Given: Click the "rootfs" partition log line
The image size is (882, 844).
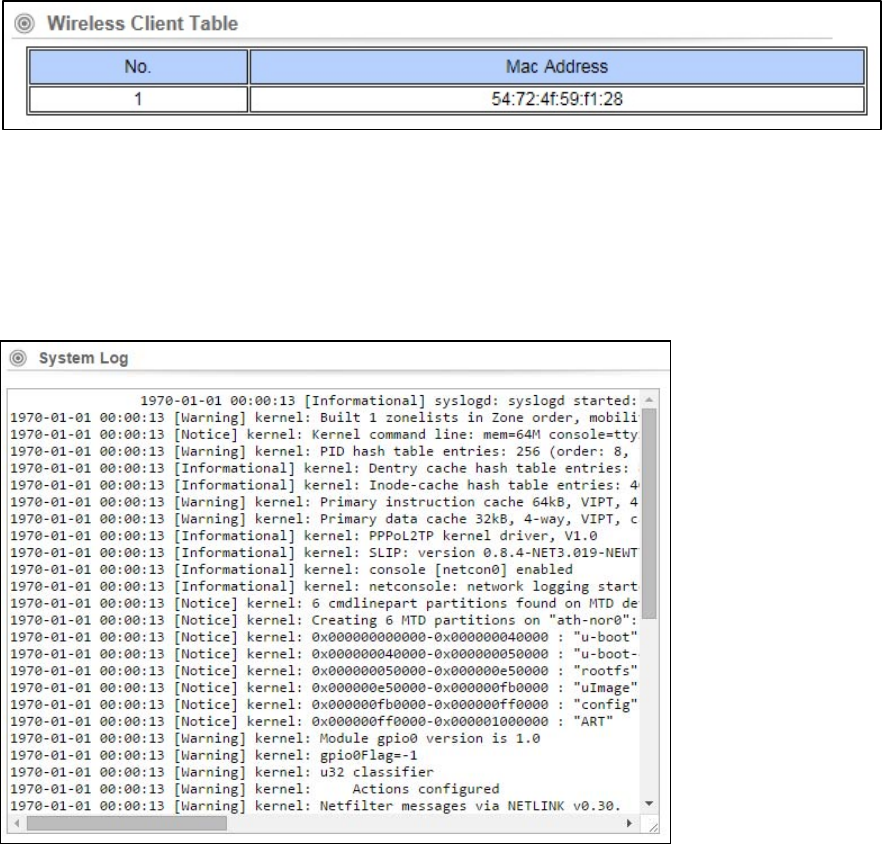Looking at the screenshot, I should click(x=324, y=671).
